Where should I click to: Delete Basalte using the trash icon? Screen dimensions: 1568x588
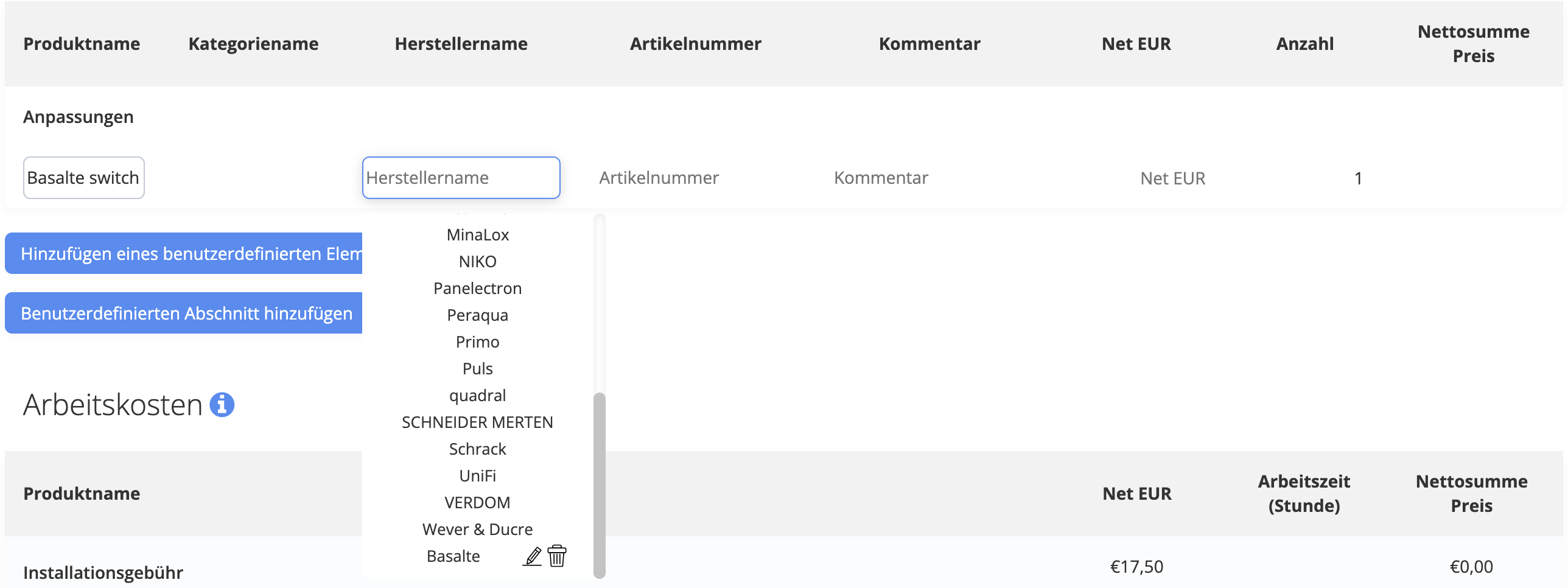tap(556, 556)
